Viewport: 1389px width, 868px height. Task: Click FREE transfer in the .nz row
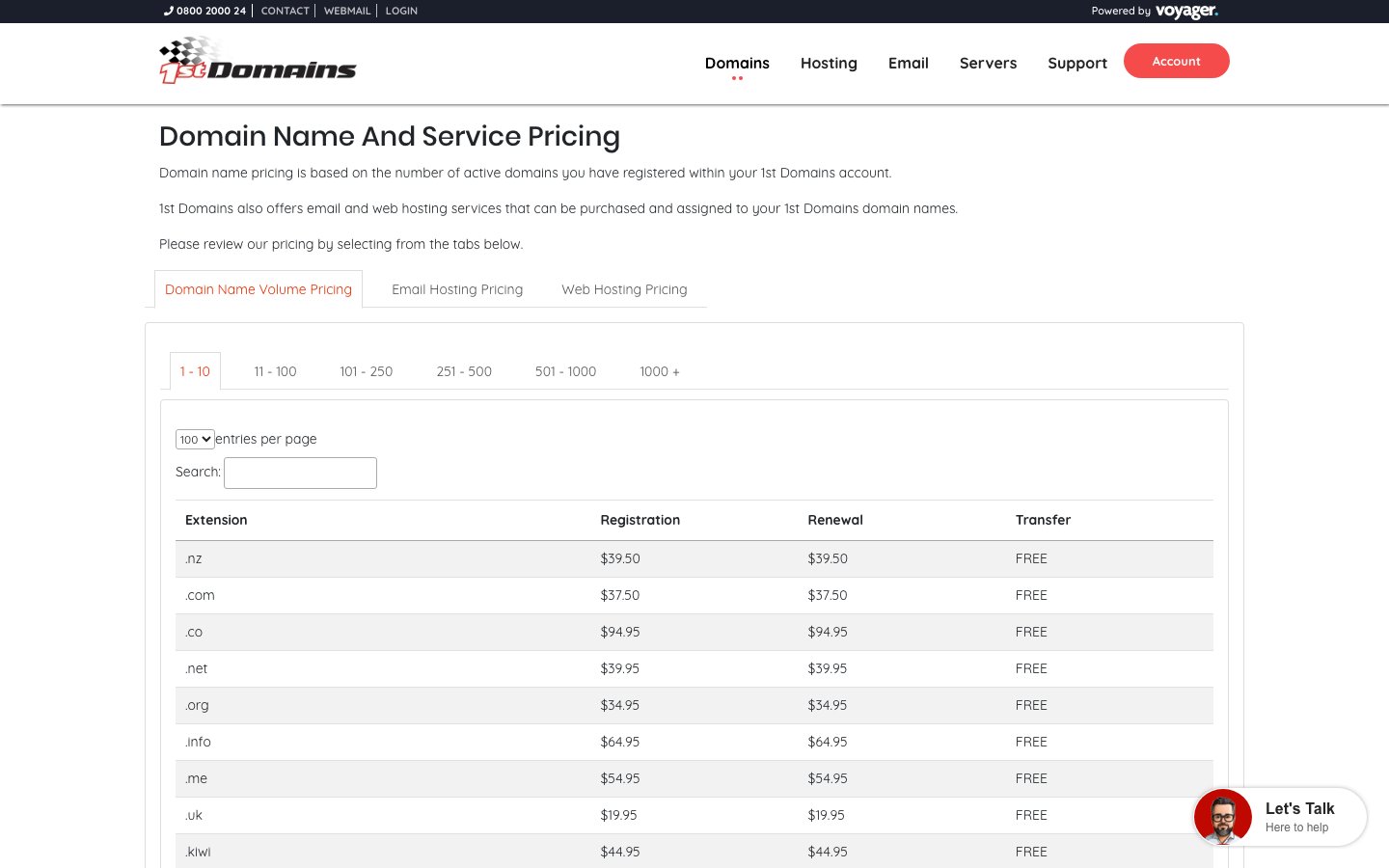(x=1031, y=558)
